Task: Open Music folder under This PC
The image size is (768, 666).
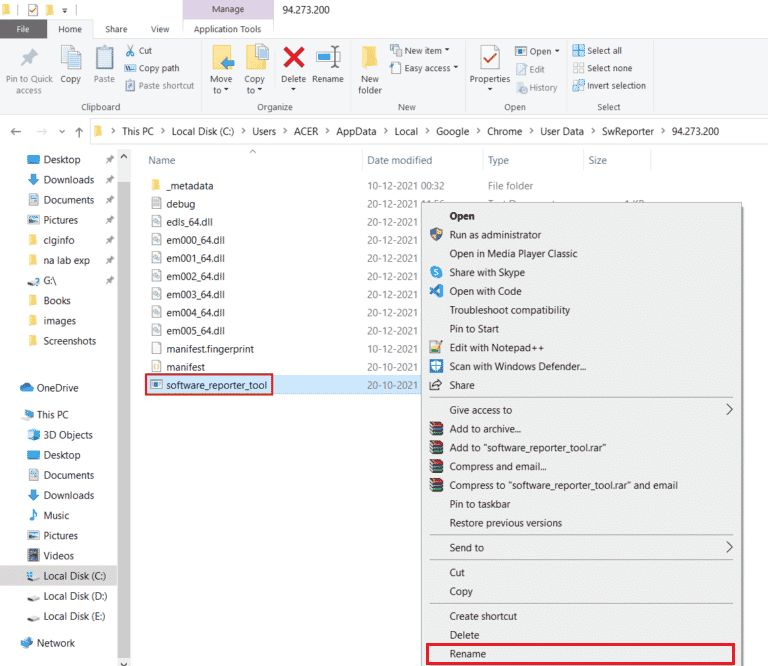Action: tap(48, 515)
